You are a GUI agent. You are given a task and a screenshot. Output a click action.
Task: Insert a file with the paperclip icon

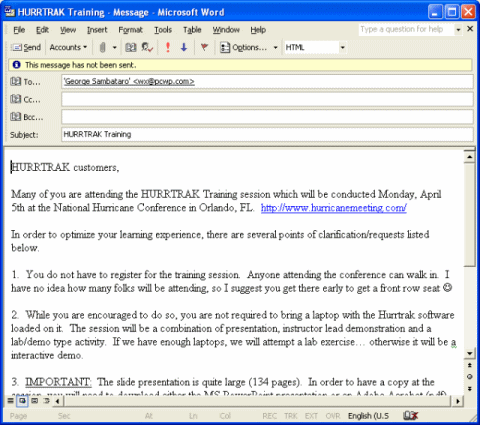pyautogui.click(x=103, y=48)
